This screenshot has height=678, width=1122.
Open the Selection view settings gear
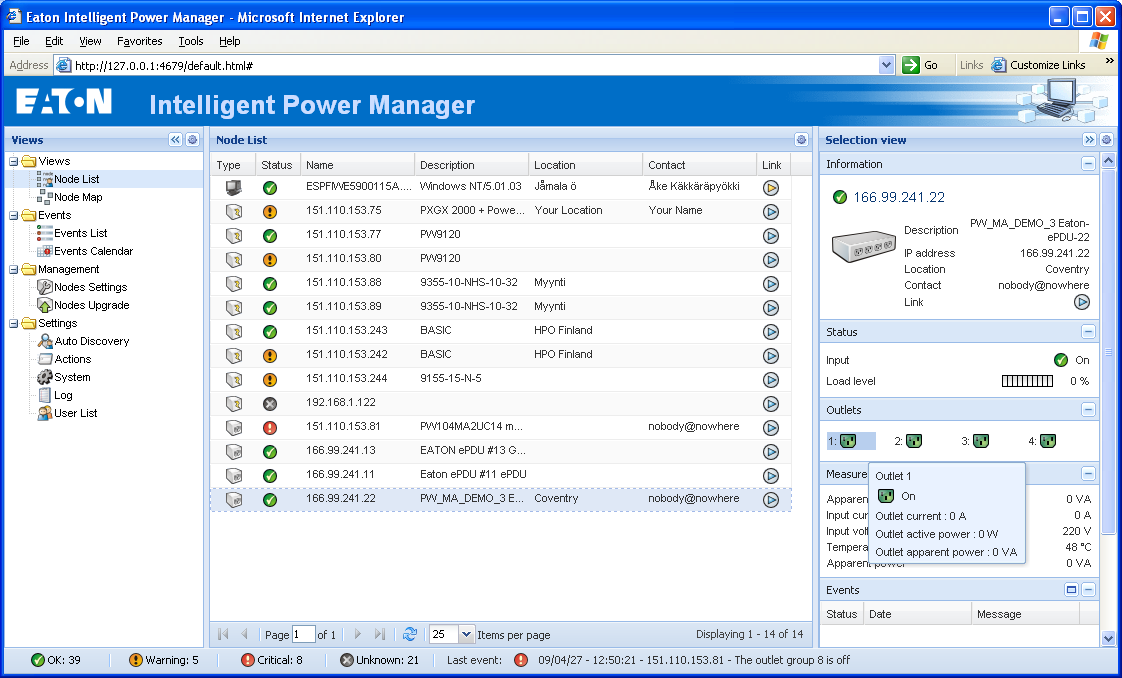click(x=1107, y=140)
